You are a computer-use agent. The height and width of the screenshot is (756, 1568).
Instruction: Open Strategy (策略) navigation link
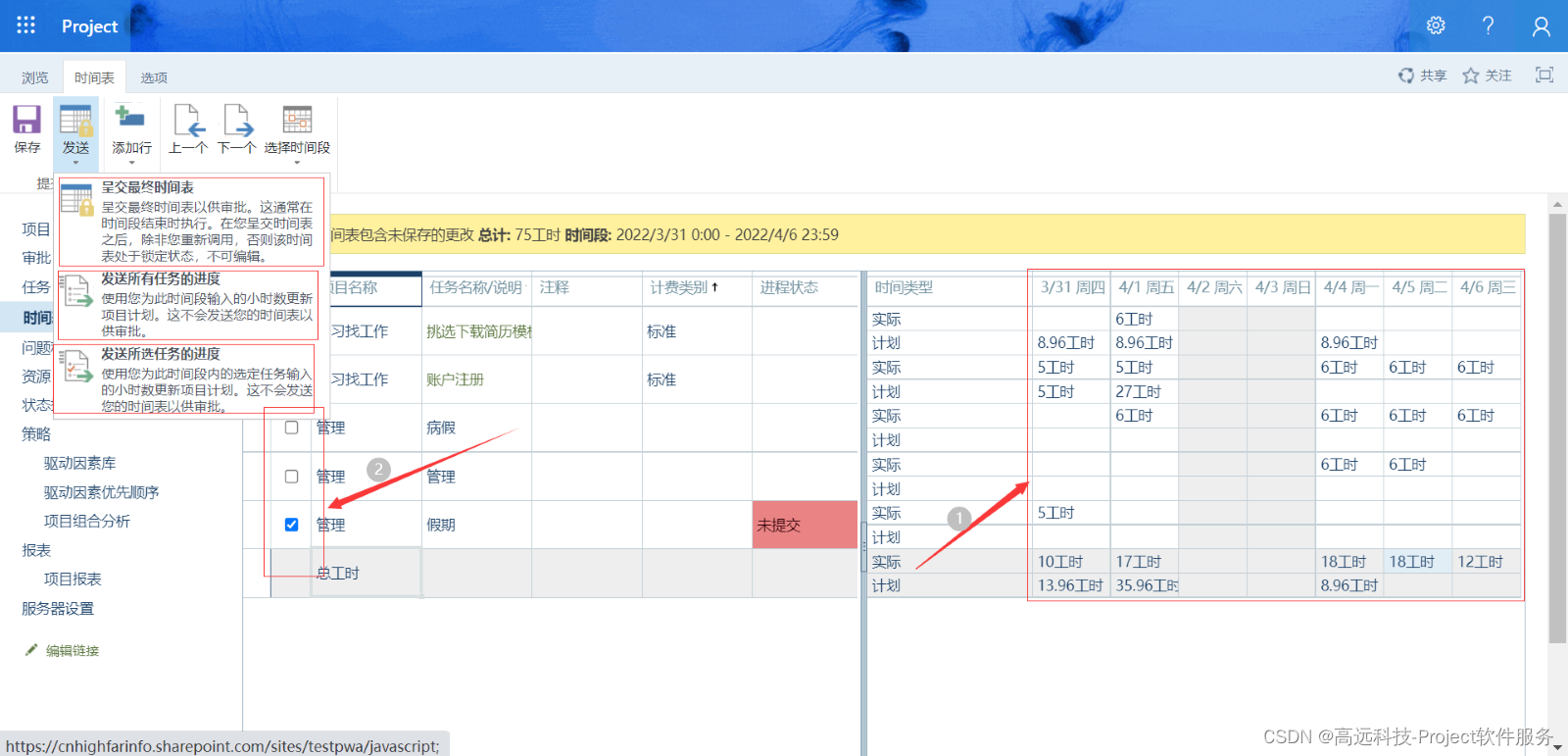pyautogui.click(x=36, y=433)
